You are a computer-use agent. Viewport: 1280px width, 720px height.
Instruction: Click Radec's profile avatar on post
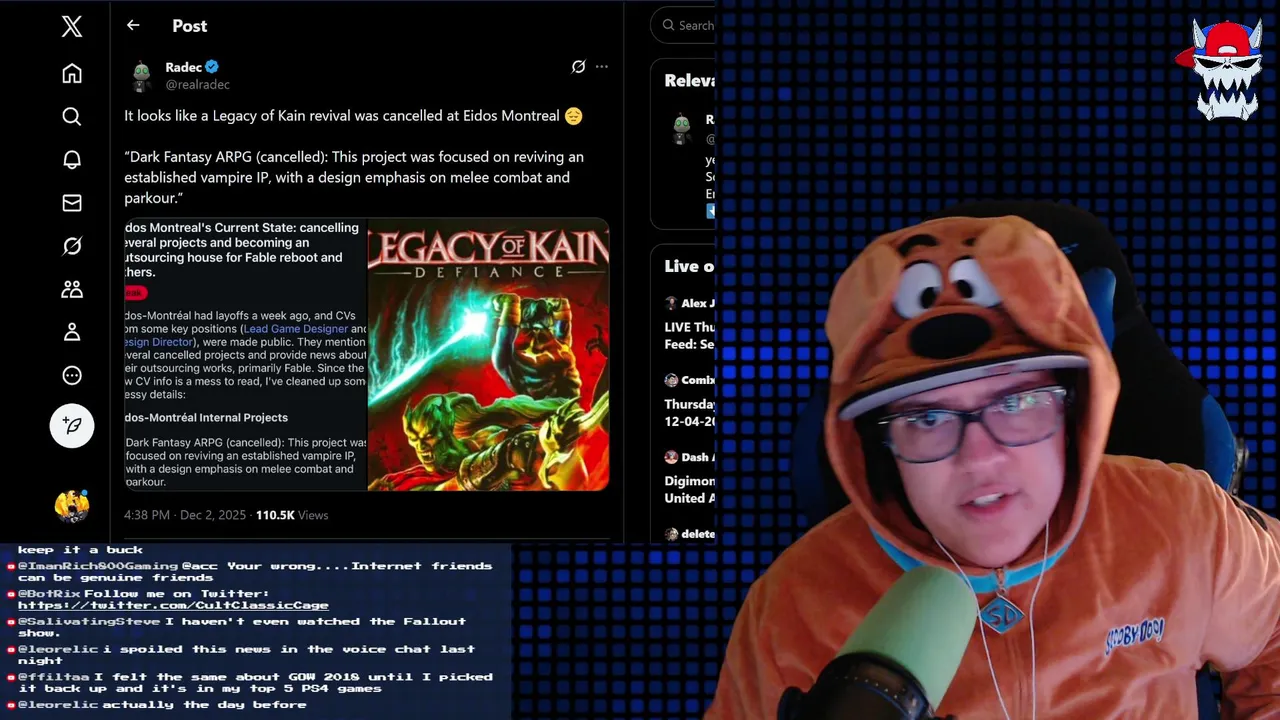pyautogui.click(x=142, y=76)
